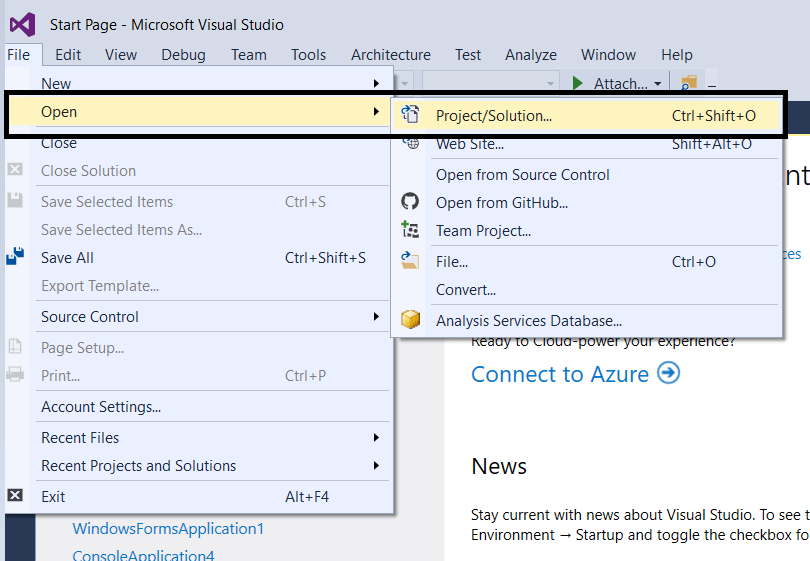The height and width of the screenshot is (561, 810).
Task: Expand the New submenu
Action: (212, 83)
